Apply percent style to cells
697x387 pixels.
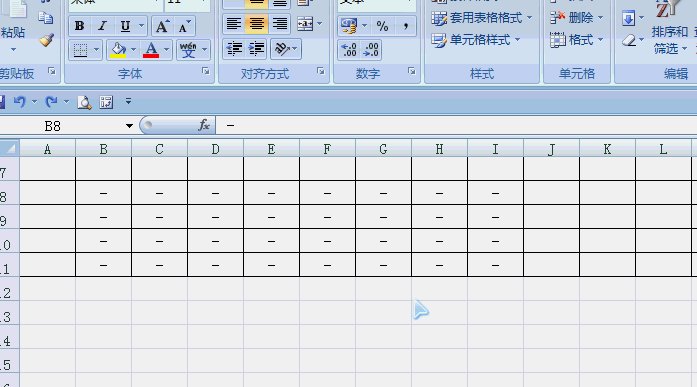382,26
